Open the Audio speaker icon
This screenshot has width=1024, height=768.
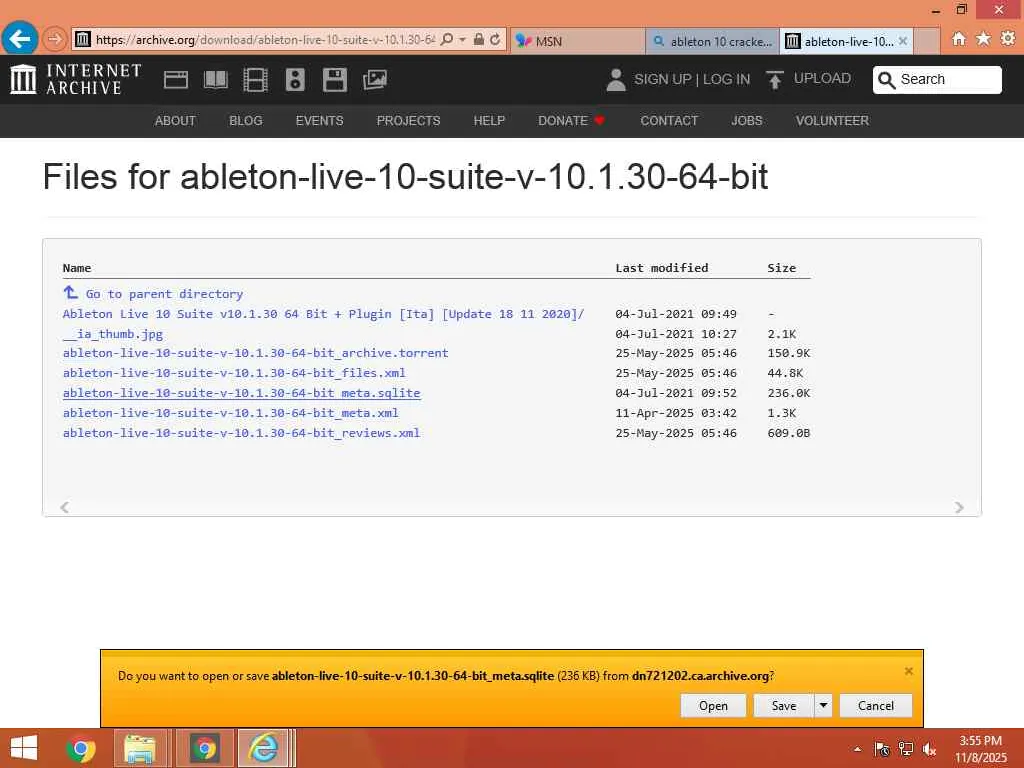295,80
